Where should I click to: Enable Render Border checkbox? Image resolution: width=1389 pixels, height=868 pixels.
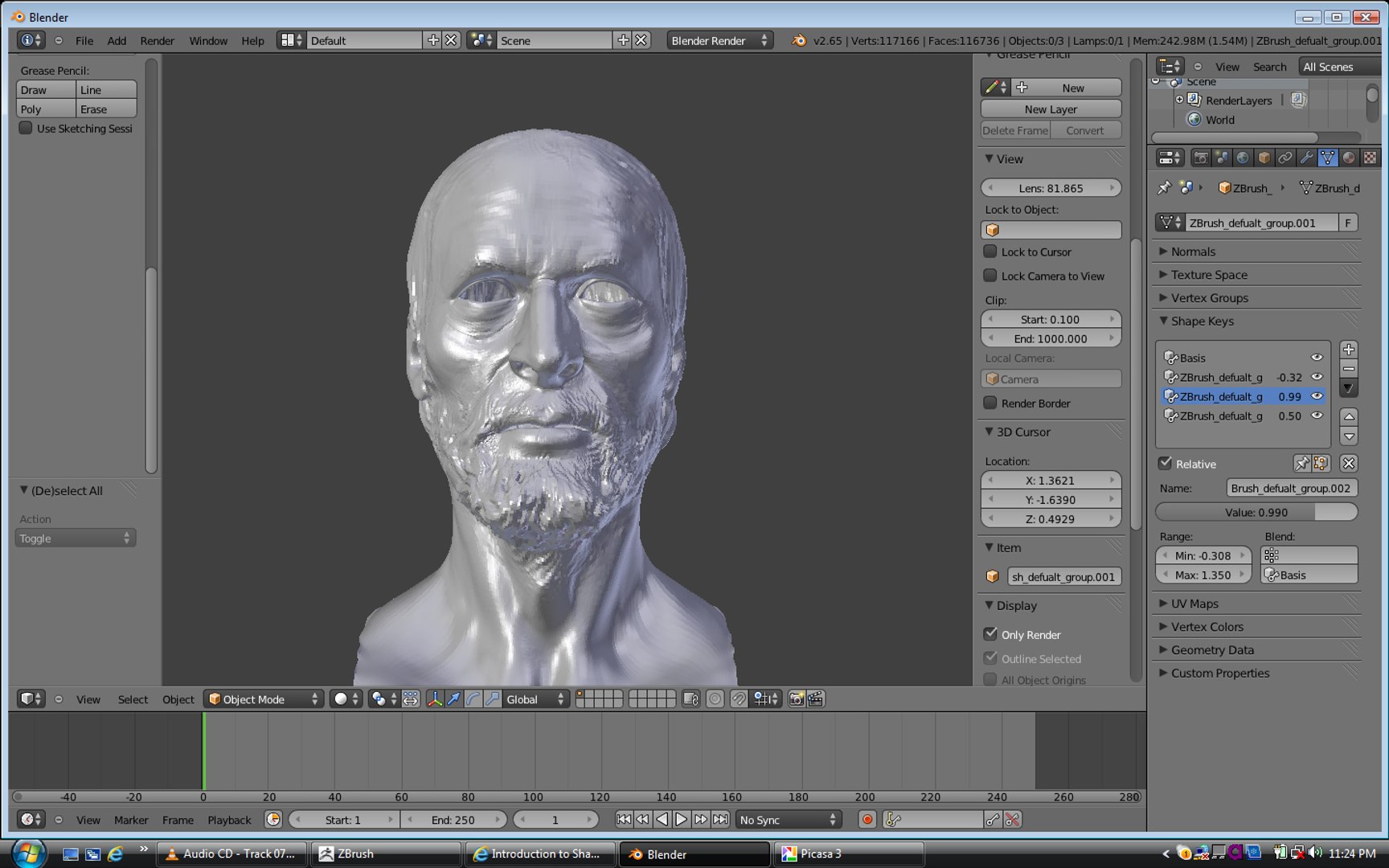990,403
